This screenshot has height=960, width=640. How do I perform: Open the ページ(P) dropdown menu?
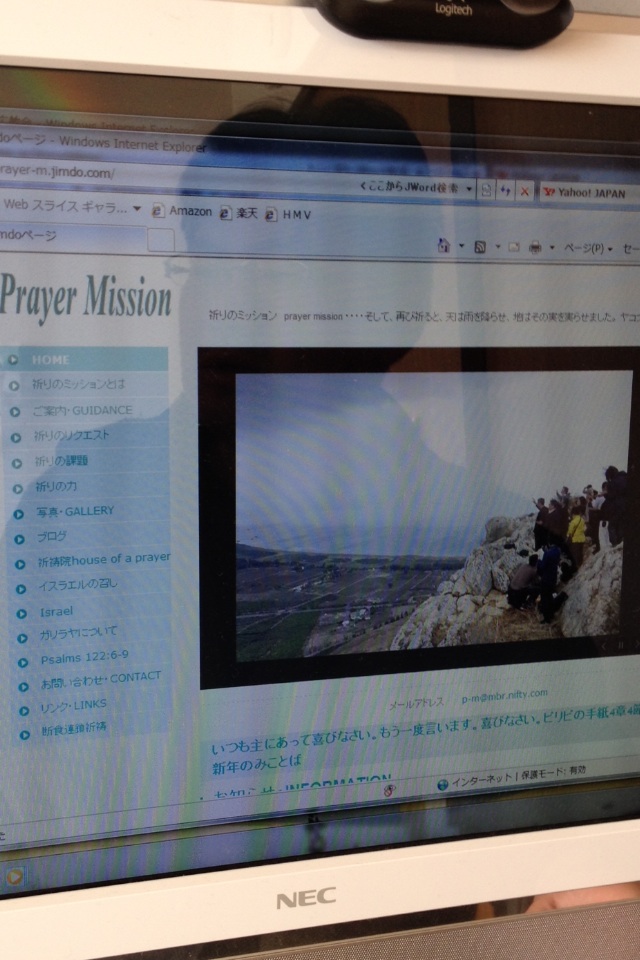pos(588,249)
